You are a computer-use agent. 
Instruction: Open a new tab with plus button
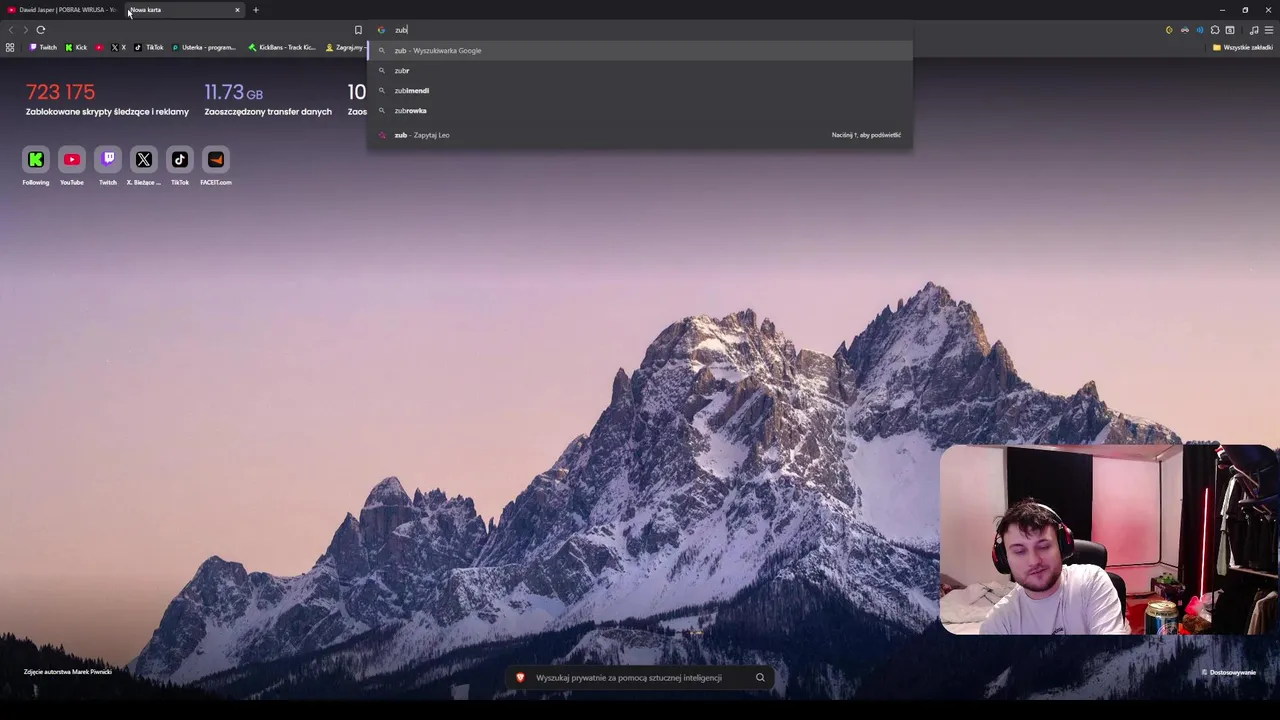point(255,10)
